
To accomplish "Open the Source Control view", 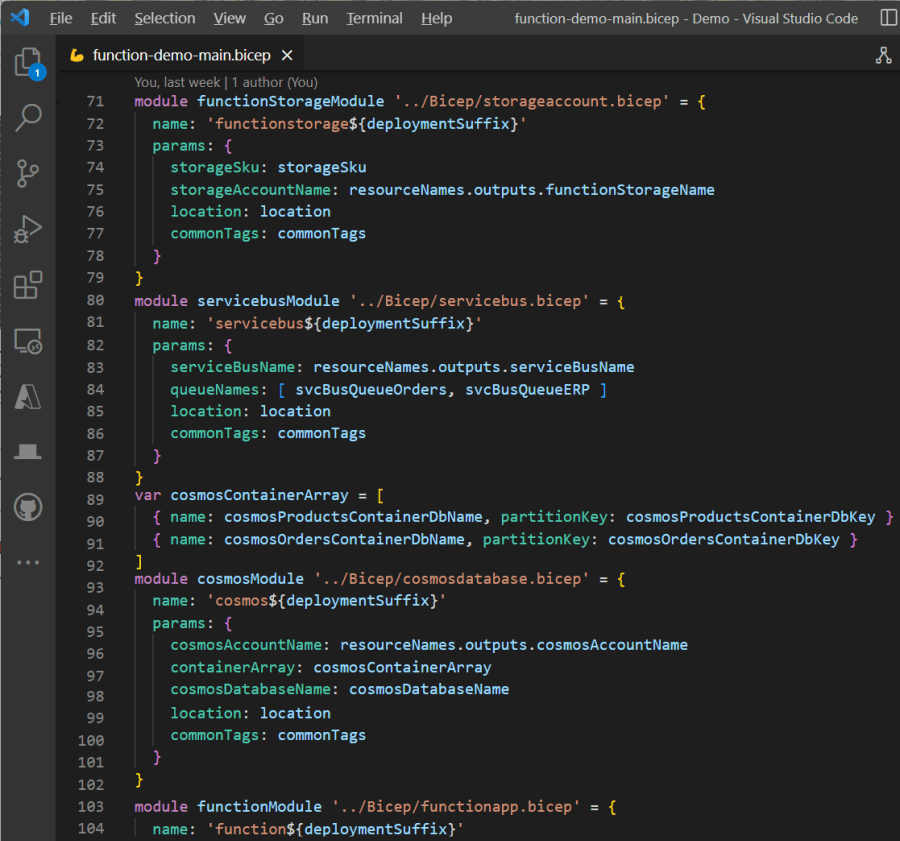I will point(28,174).
